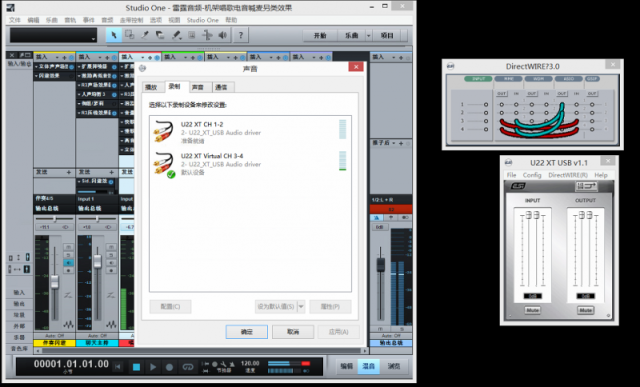Open the DirectWIRE(R) menu in U22 XT window

(568, 175)
